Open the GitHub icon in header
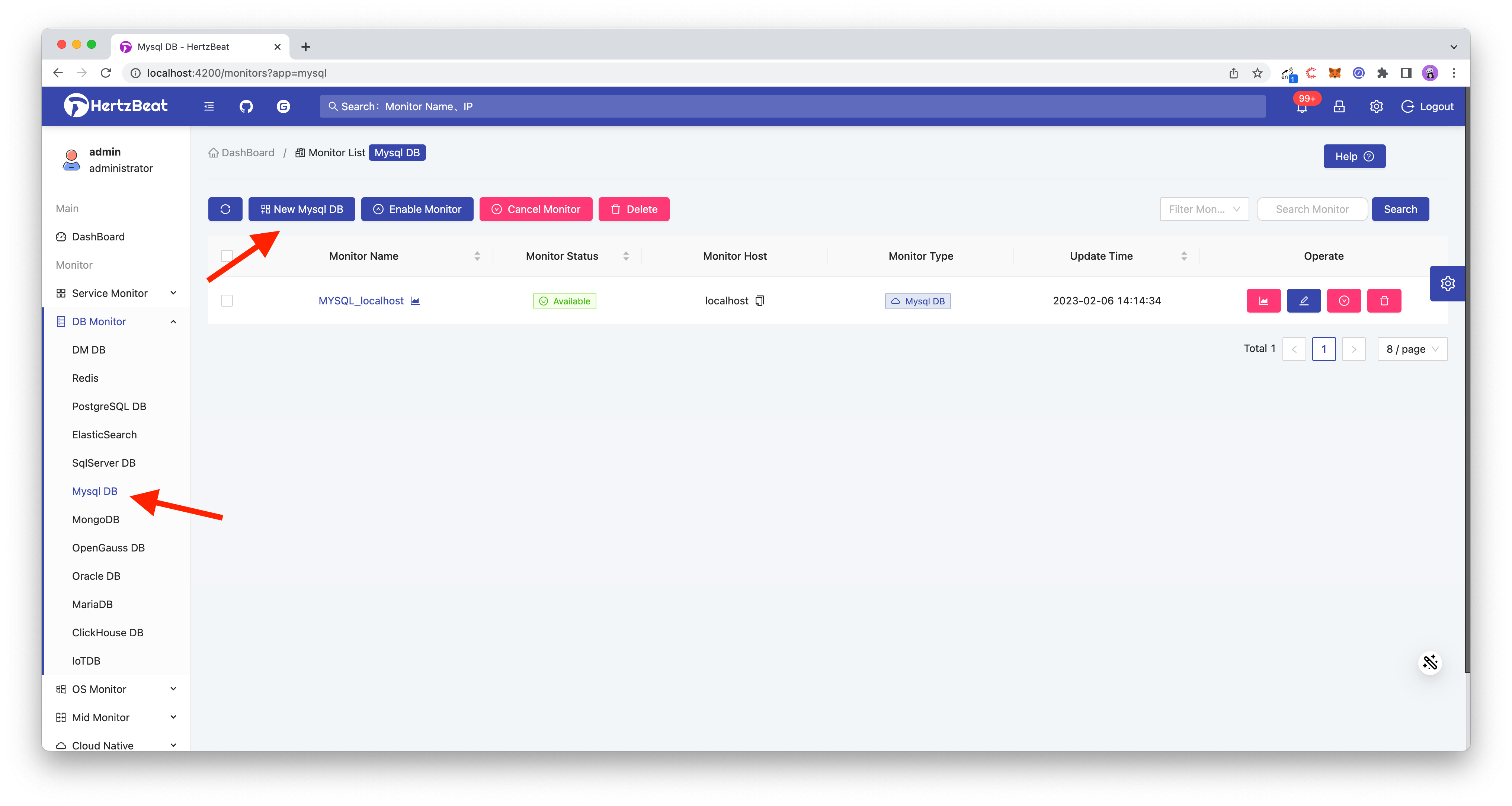The width and height of the screenshot is (1512, 806). tap(246, 106)
